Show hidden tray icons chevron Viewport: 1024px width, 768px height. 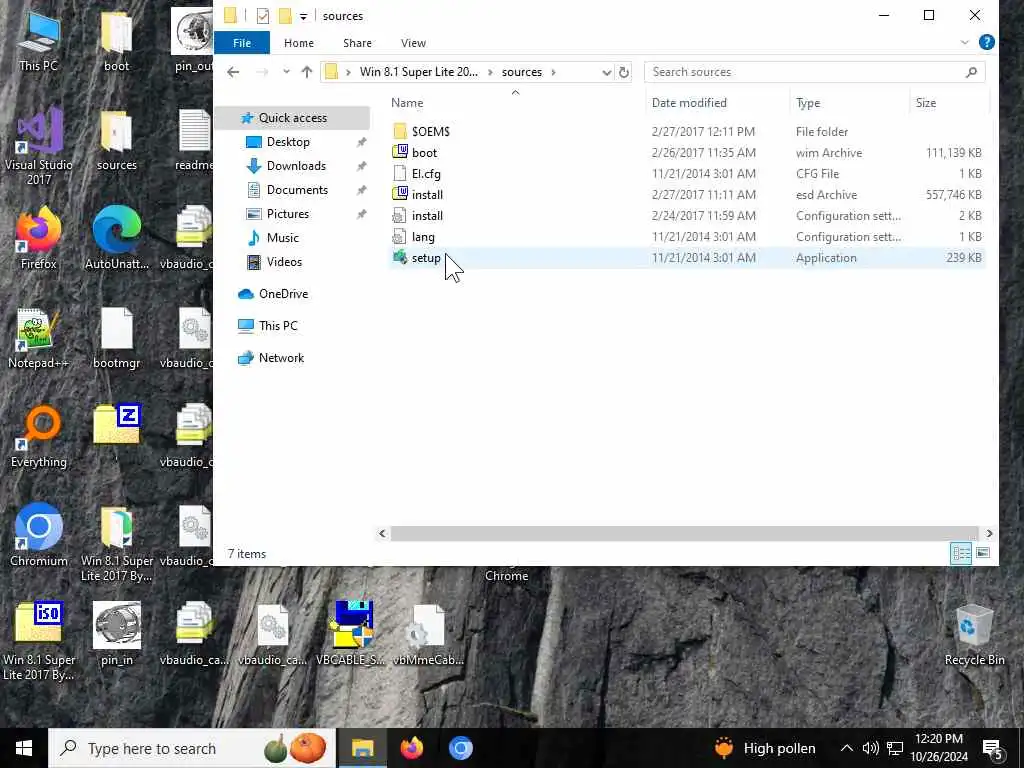tap(846, 748)
